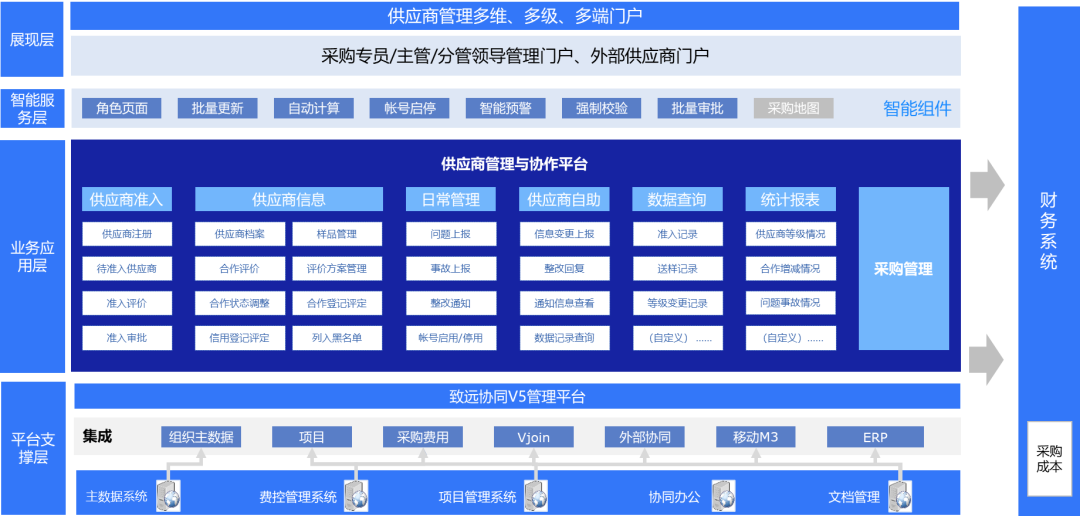Select the 合作登记评定 item

337,303
